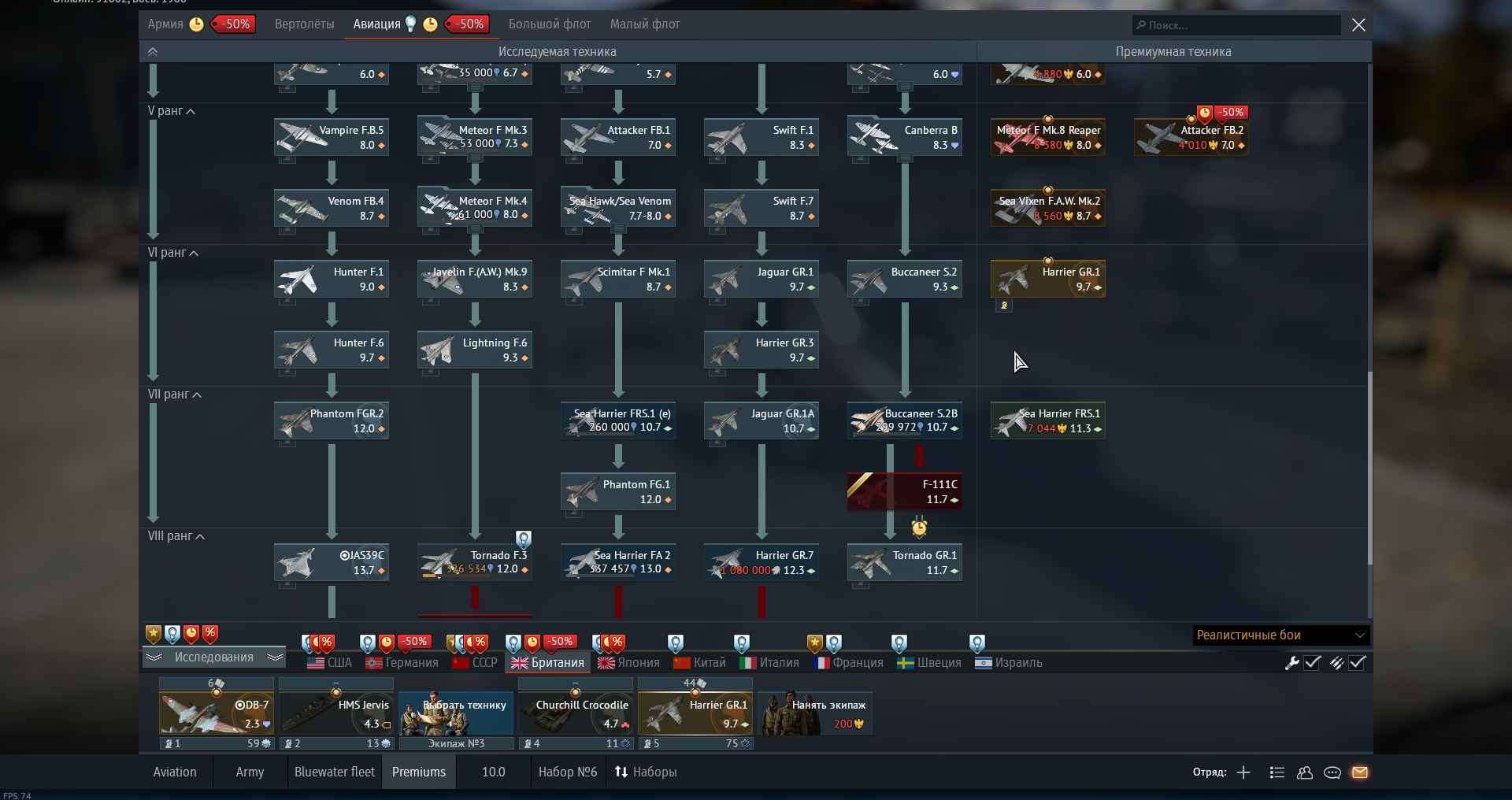
Task: Toggle the checkbox next to ammo icon
Action: 1358,663
